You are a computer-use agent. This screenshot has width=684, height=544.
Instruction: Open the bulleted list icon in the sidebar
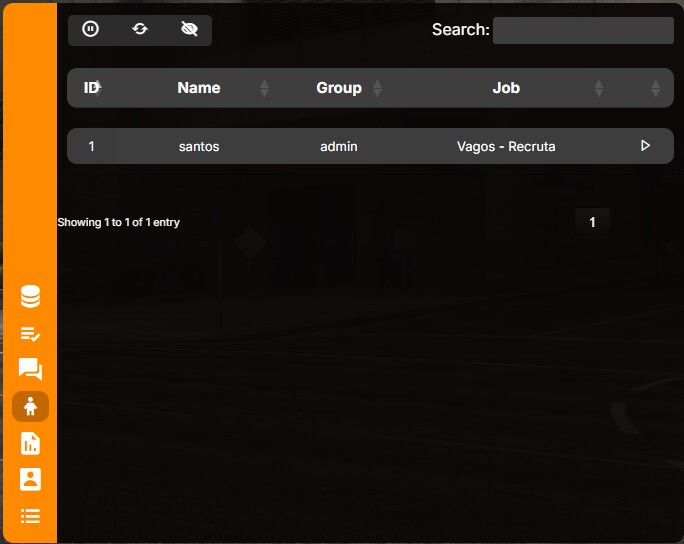[x=31, y=516]
